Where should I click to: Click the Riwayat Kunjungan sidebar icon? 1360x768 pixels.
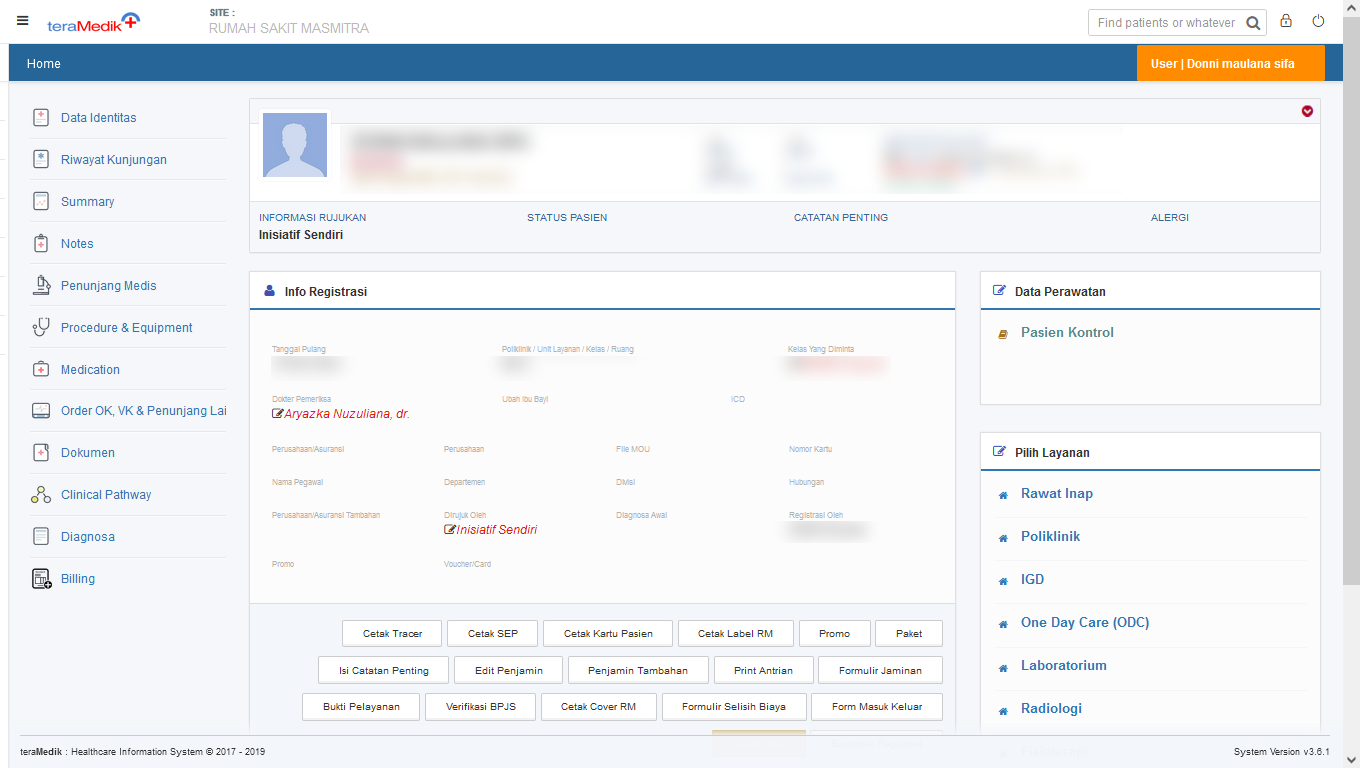[41, 159]
